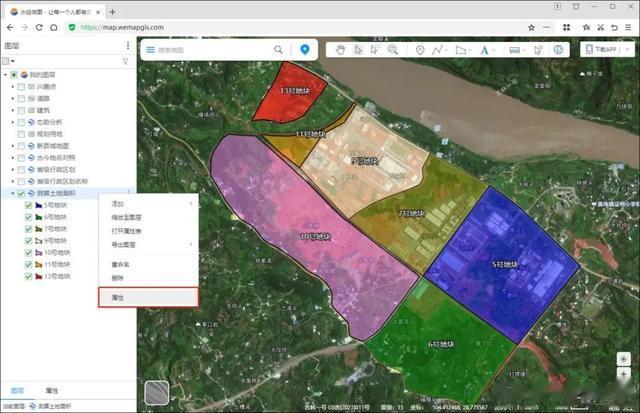Viewport: 640px width, 413px height.
Task: Click the zoom in plus button on map
Action: pos(623,374)
